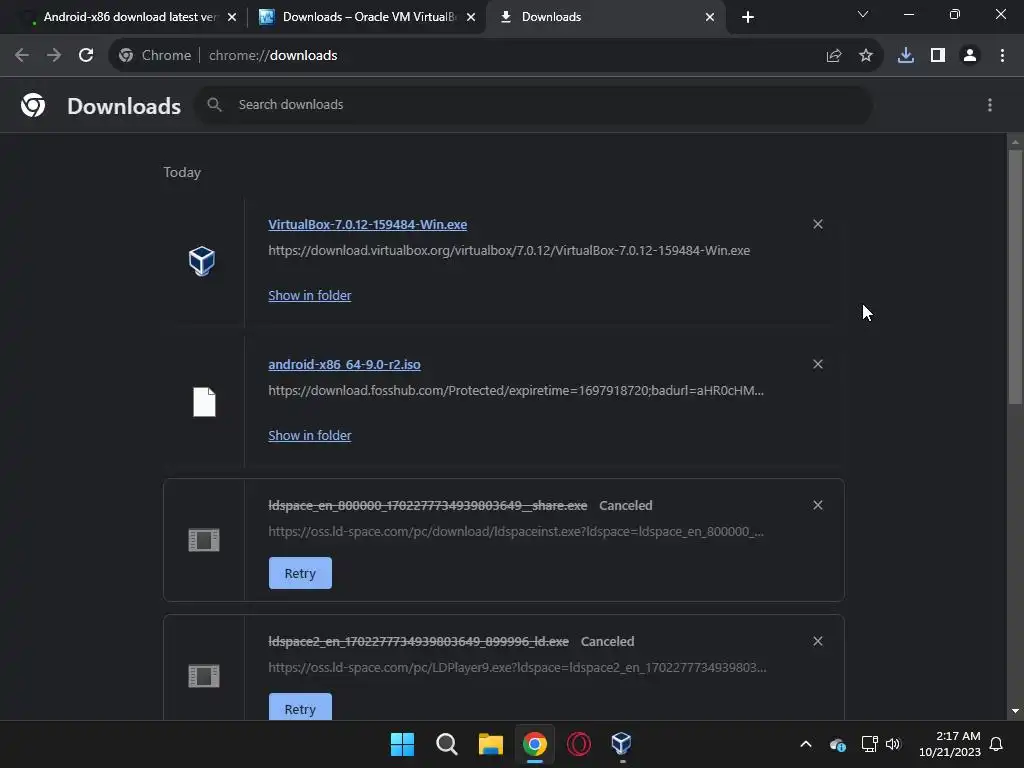The image size is (1024, 768).
Task: Open the Chrome profile icon
Action: (970, 56)
